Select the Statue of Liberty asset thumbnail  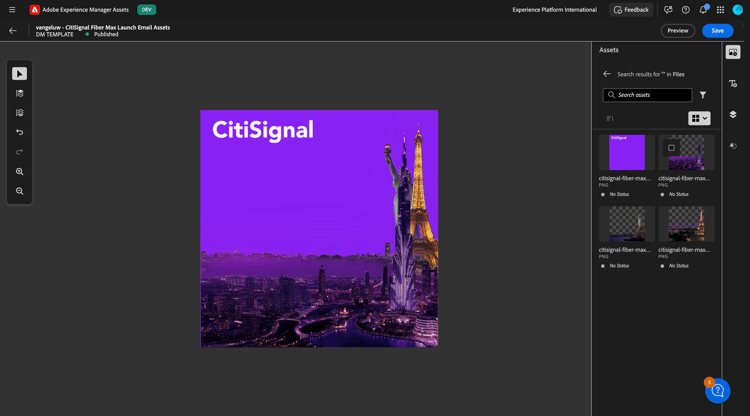point(627,224)
